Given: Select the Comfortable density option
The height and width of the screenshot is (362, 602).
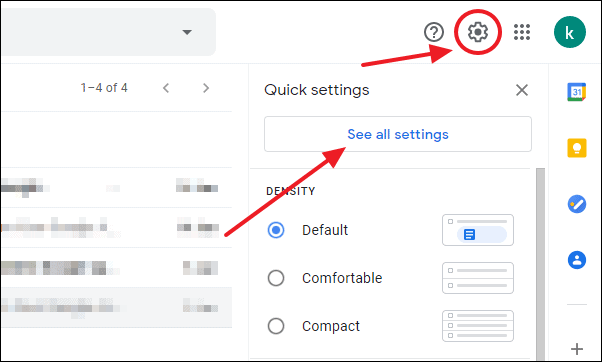Looking at the screenshot, I should [x=276, y=278].
